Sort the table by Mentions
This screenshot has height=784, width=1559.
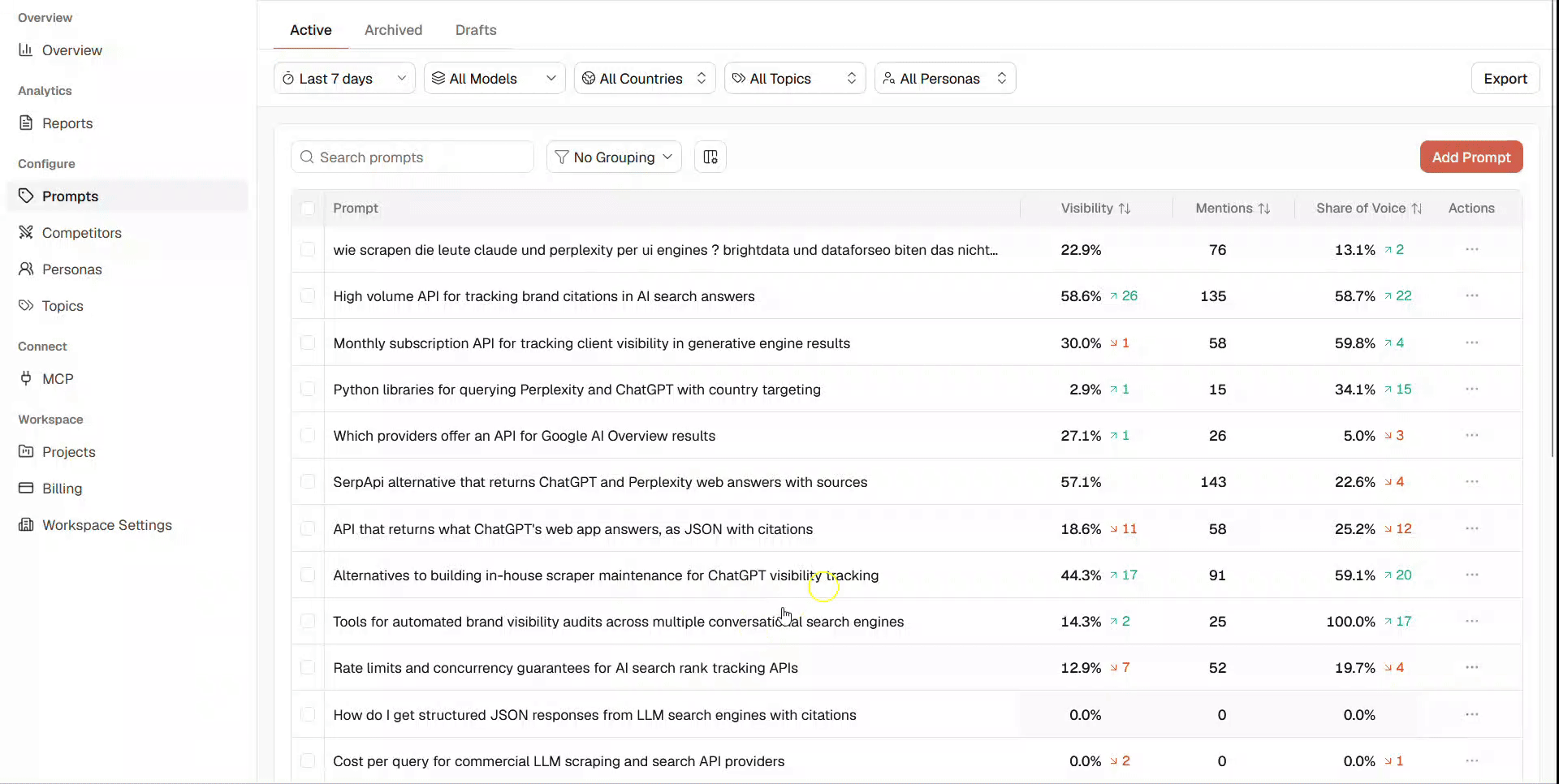1233,209
